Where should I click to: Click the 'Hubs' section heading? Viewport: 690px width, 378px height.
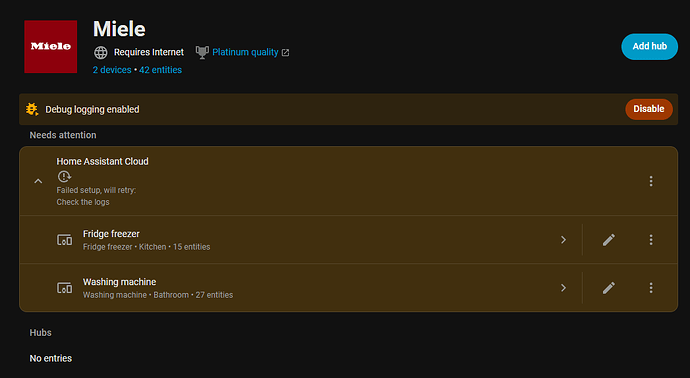[x=40, y=333]
